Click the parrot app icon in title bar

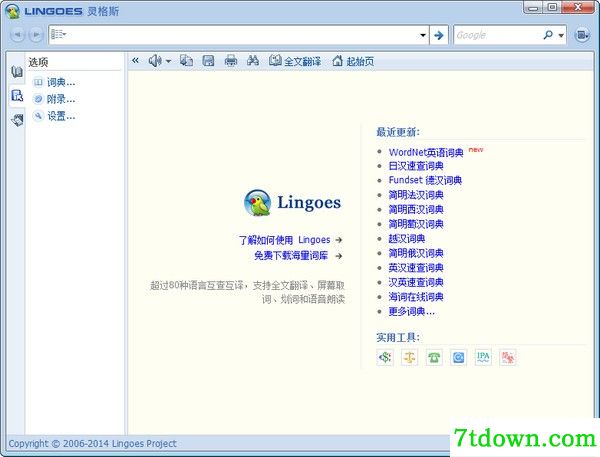point(13,11)
